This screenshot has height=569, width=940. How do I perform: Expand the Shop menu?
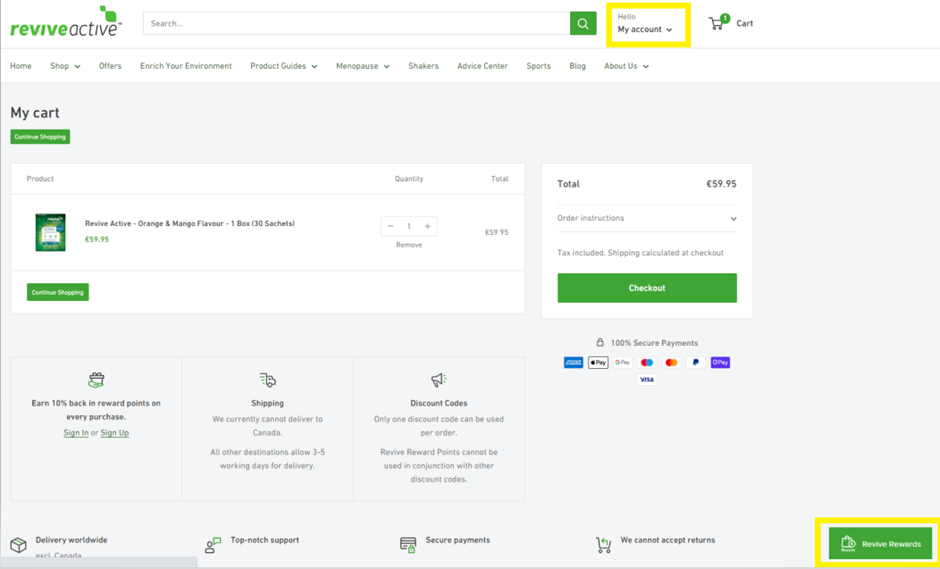click(65, 66)
